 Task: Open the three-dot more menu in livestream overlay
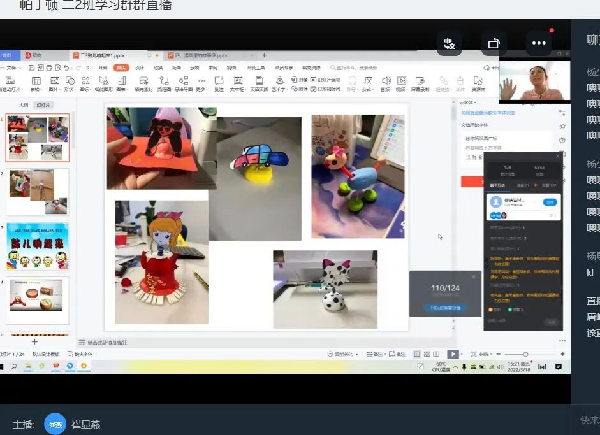pos(539,43)
